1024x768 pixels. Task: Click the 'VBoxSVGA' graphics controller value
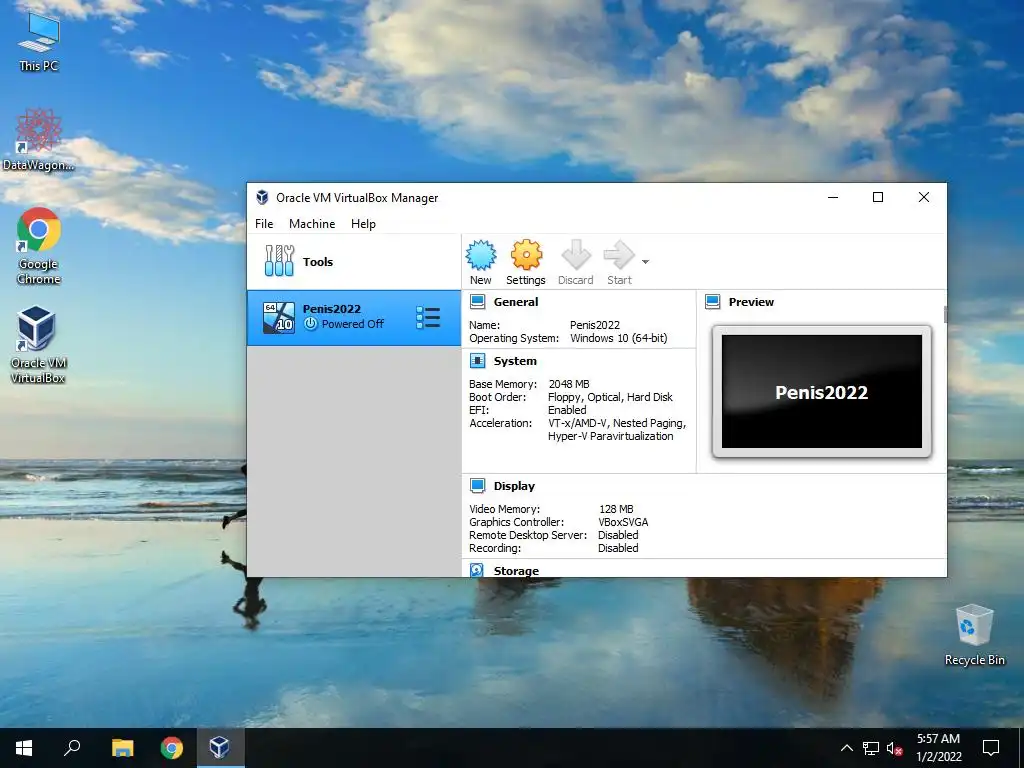click(x=623, y=522)
